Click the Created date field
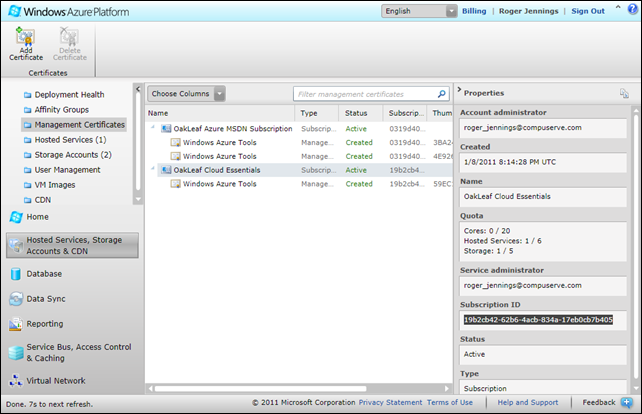This screenshot has width=642, height=414. 543,163
